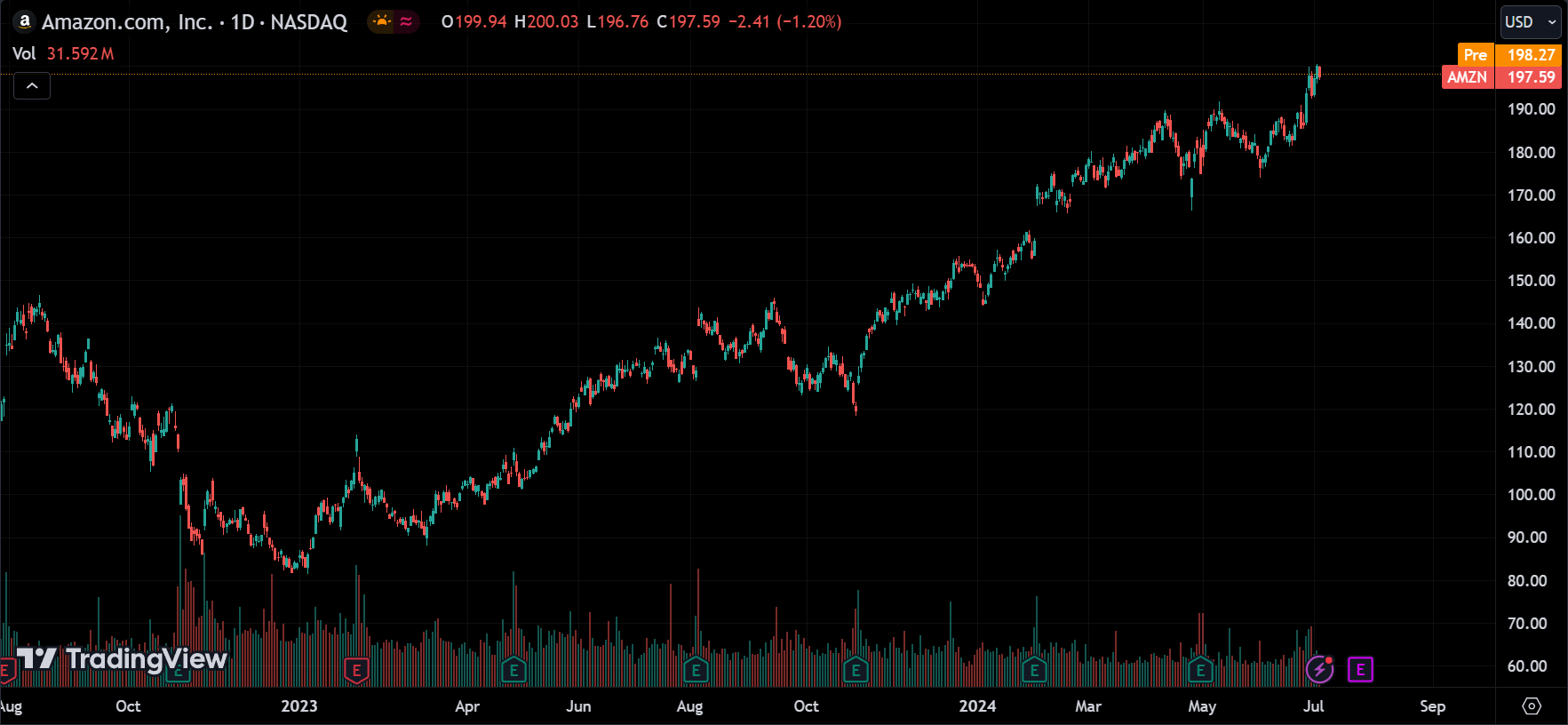The height and width of the screenshot is (725, 1568).
Task: Click the high price value 200.03
Action: pyautogui.click(x=553, y=21)
